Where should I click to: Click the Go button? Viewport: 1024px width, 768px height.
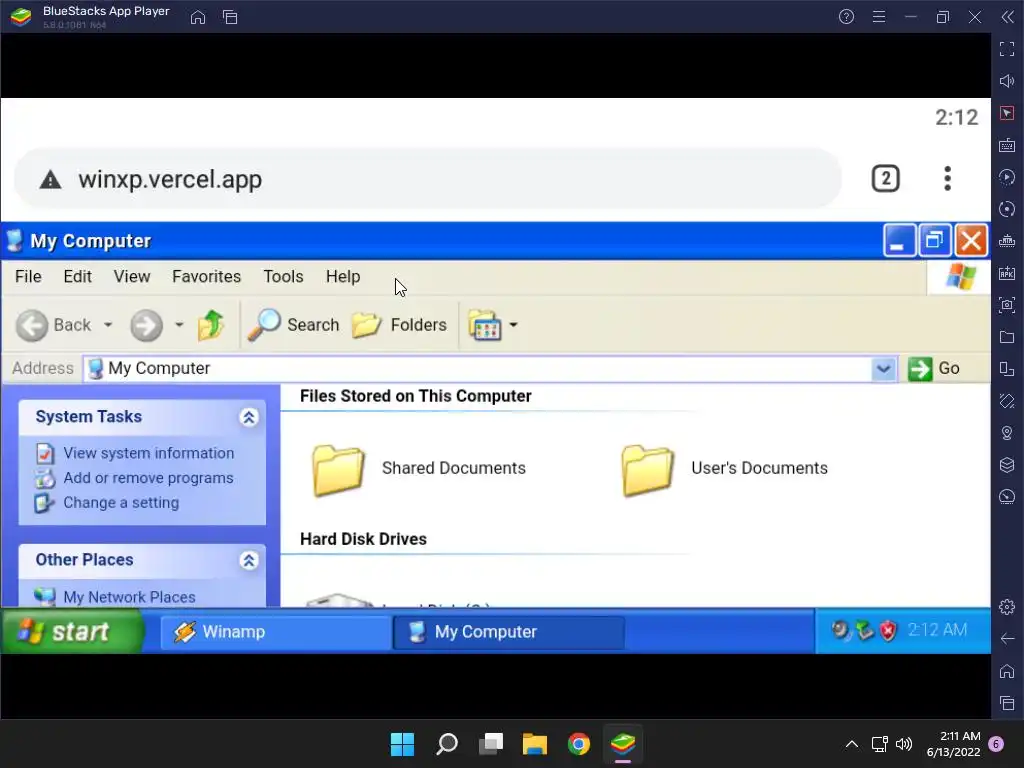[935, 368]
